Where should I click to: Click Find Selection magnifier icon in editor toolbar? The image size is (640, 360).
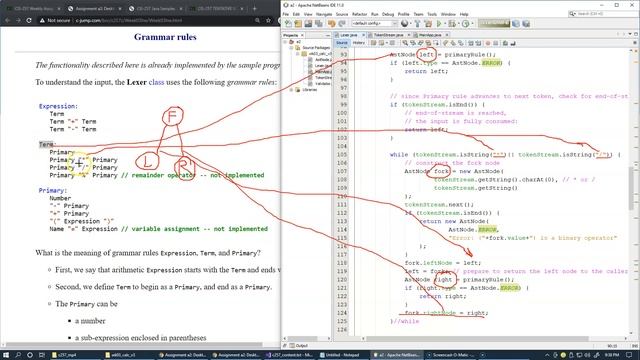click(405, 43)
